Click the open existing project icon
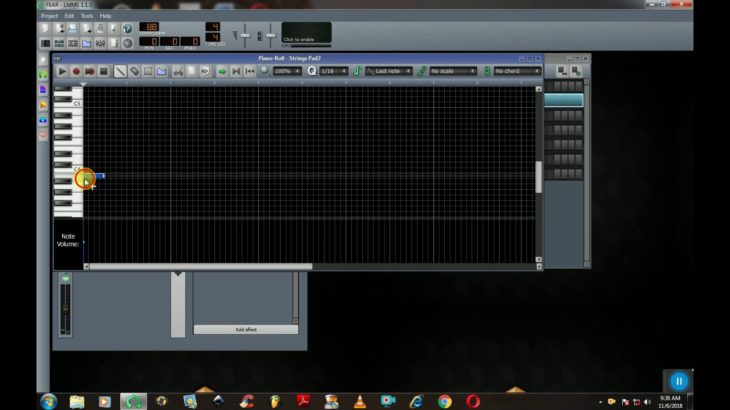730x410 pixels. pos(73,29)
